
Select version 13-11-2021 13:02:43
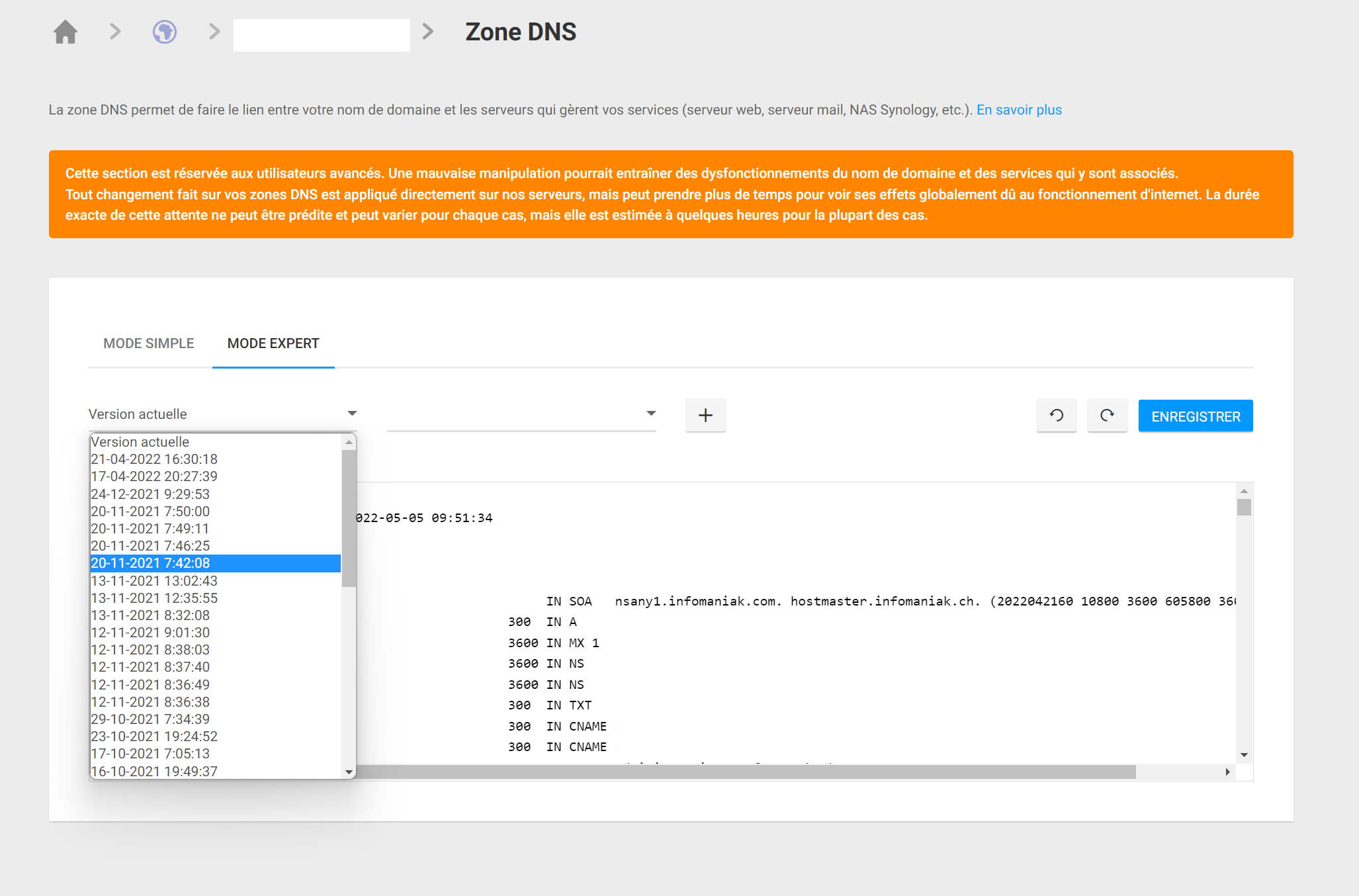tap(153, 580)
